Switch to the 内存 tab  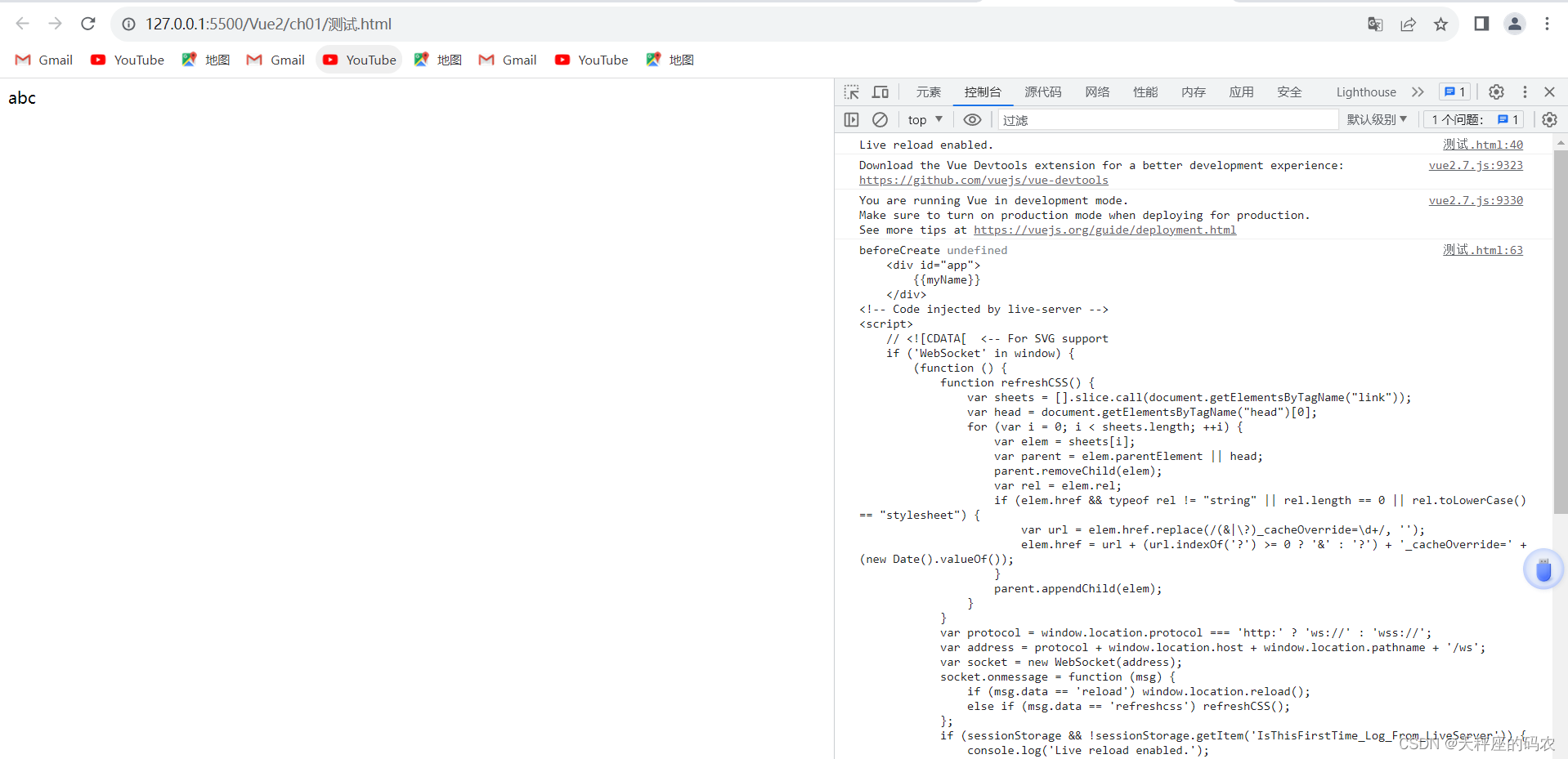[1194, 92]
